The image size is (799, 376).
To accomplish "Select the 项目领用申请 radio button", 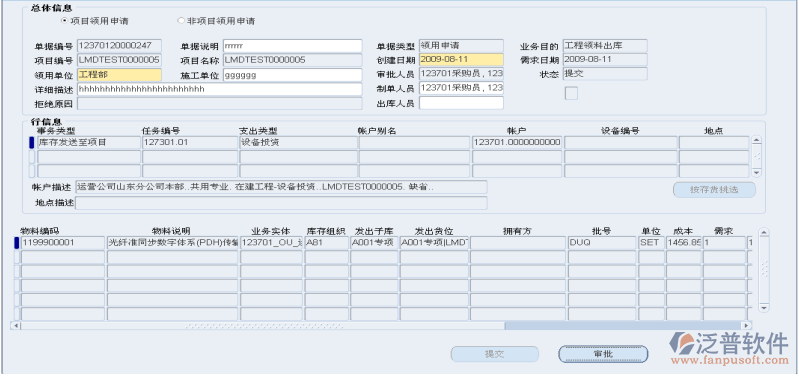I will click(64, 21).
